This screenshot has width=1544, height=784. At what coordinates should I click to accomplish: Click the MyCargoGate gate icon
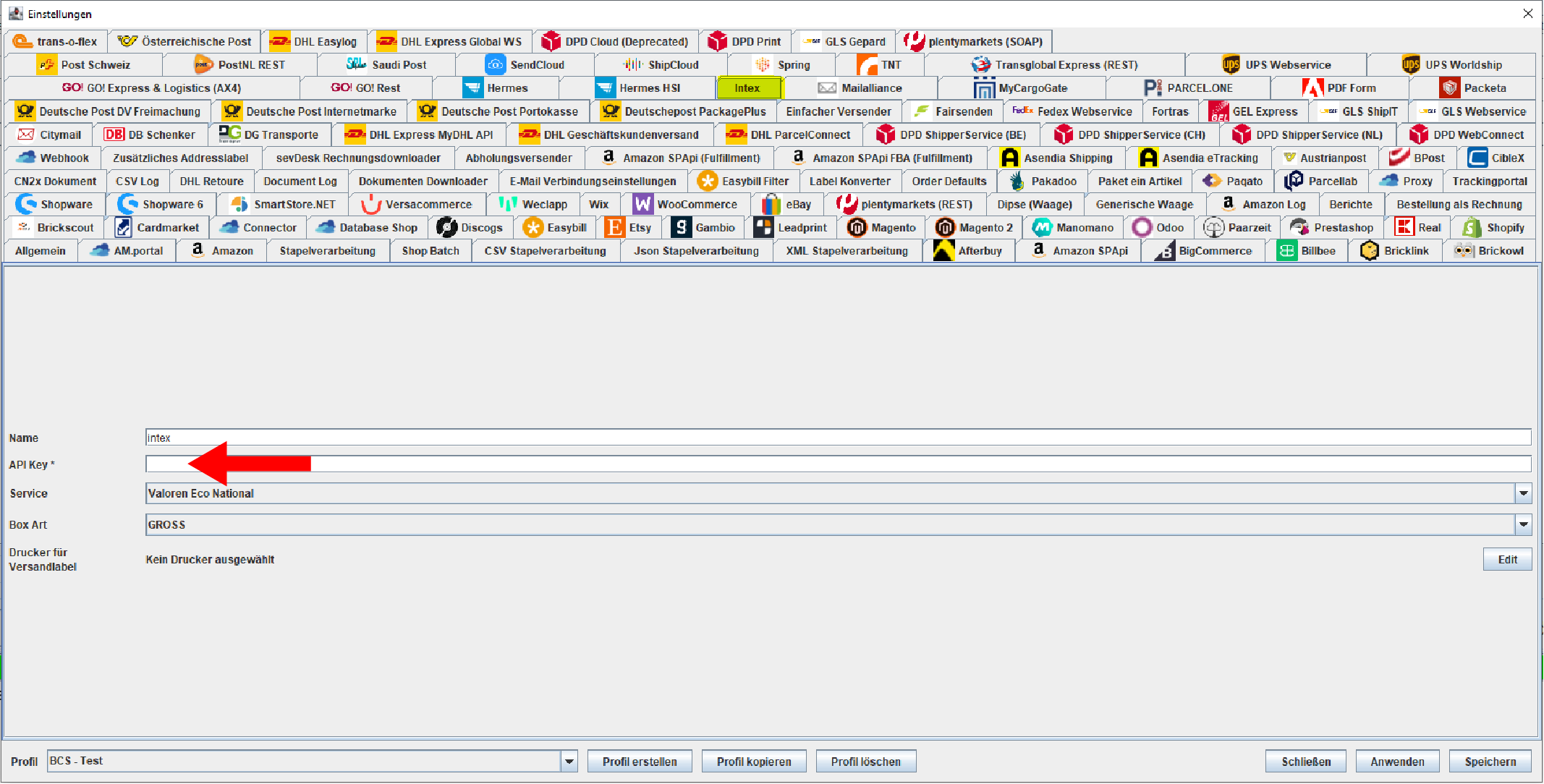tap(984, 88)
